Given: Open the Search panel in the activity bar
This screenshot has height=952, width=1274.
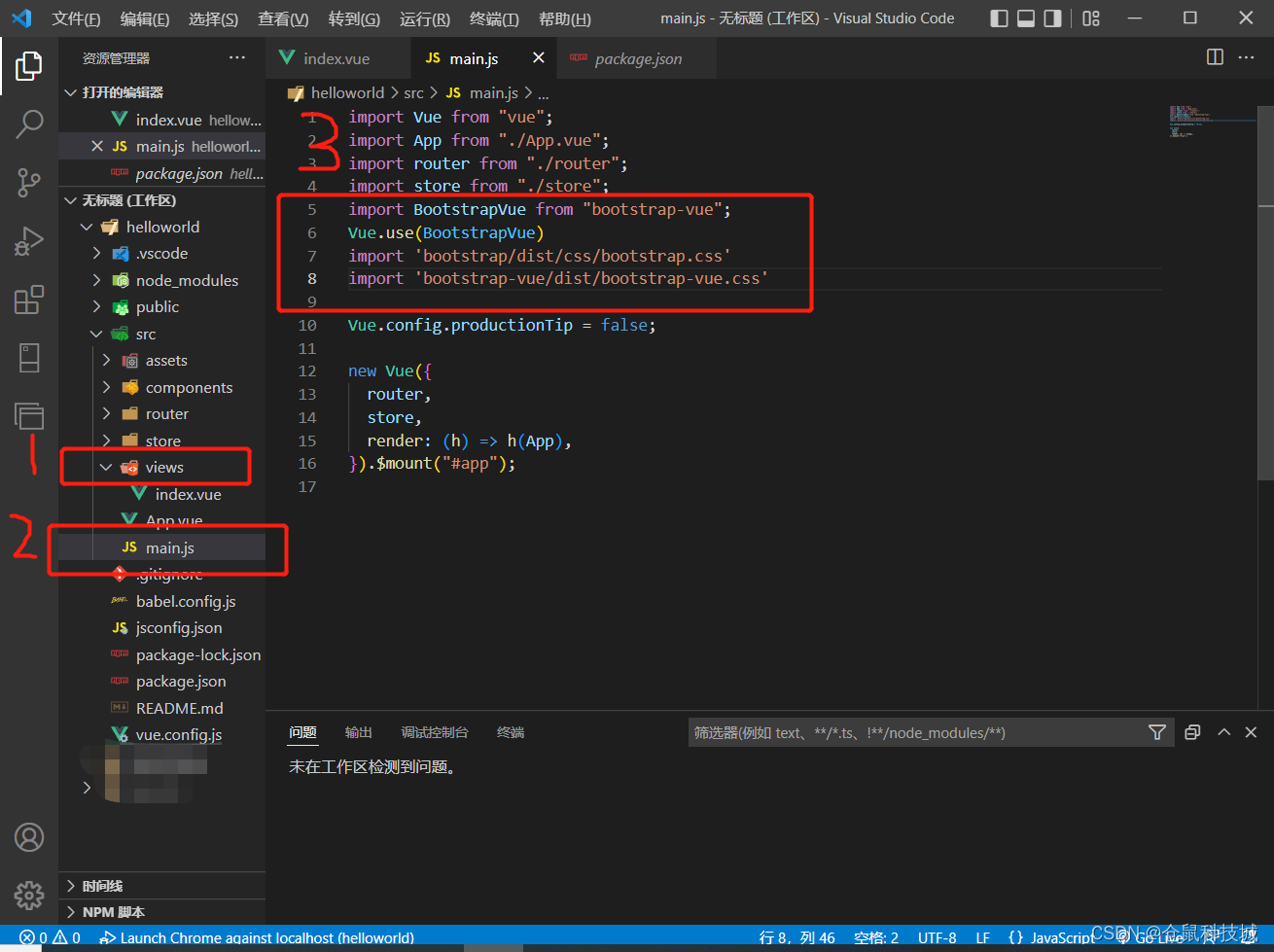Looking at the screenshot, I should tap(29, 124).
